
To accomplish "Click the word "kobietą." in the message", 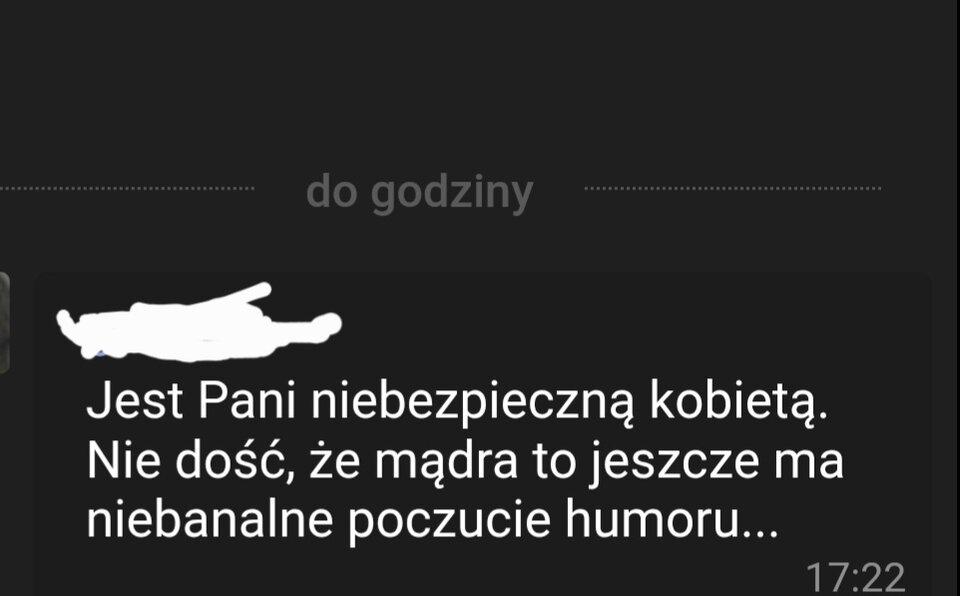I will [x=739, y=402].
